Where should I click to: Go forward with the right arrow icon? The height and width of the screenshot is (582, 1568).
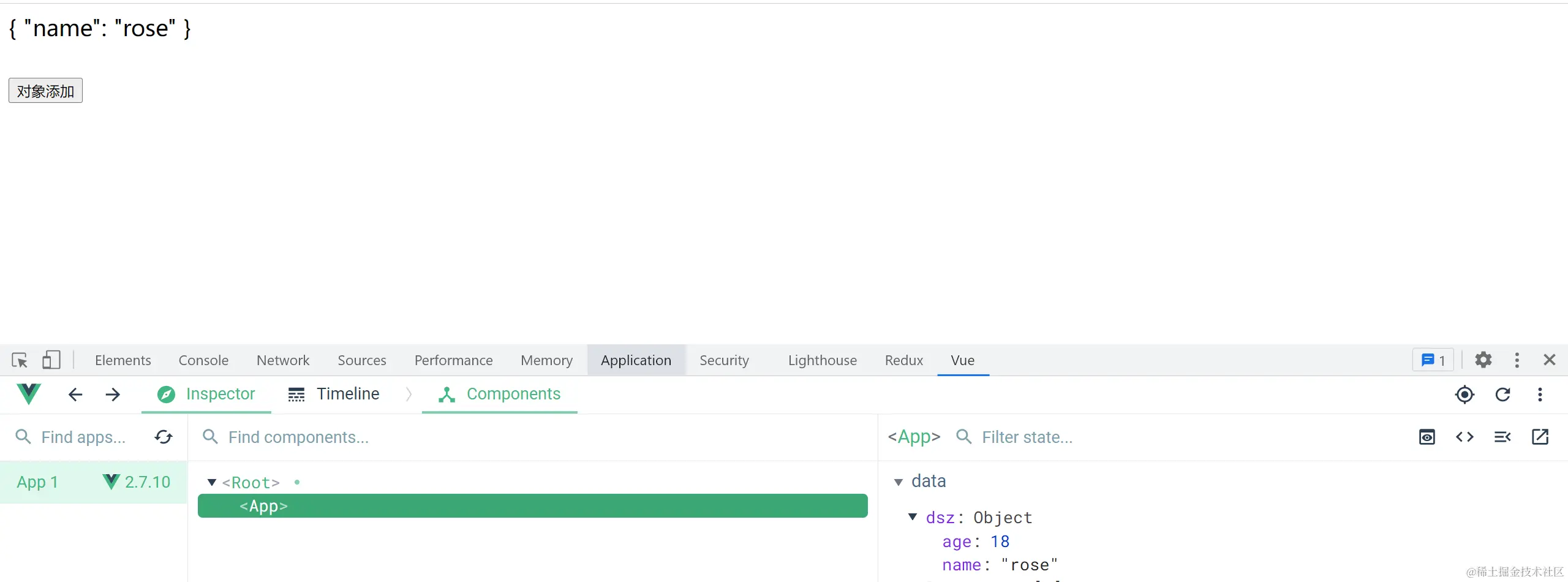[x=113, y=395]
